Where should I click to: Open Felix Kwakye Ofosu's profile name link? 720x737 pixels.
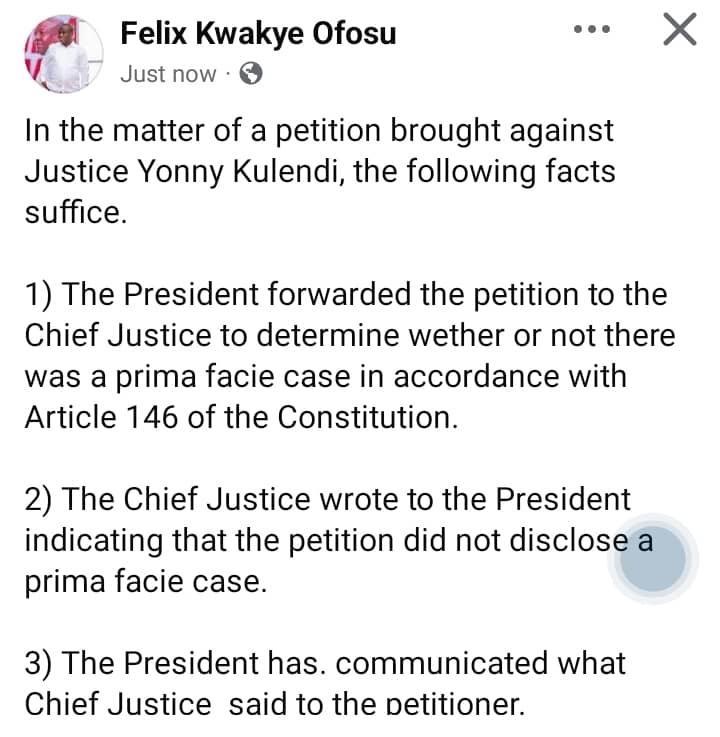(x=258, y=33)
